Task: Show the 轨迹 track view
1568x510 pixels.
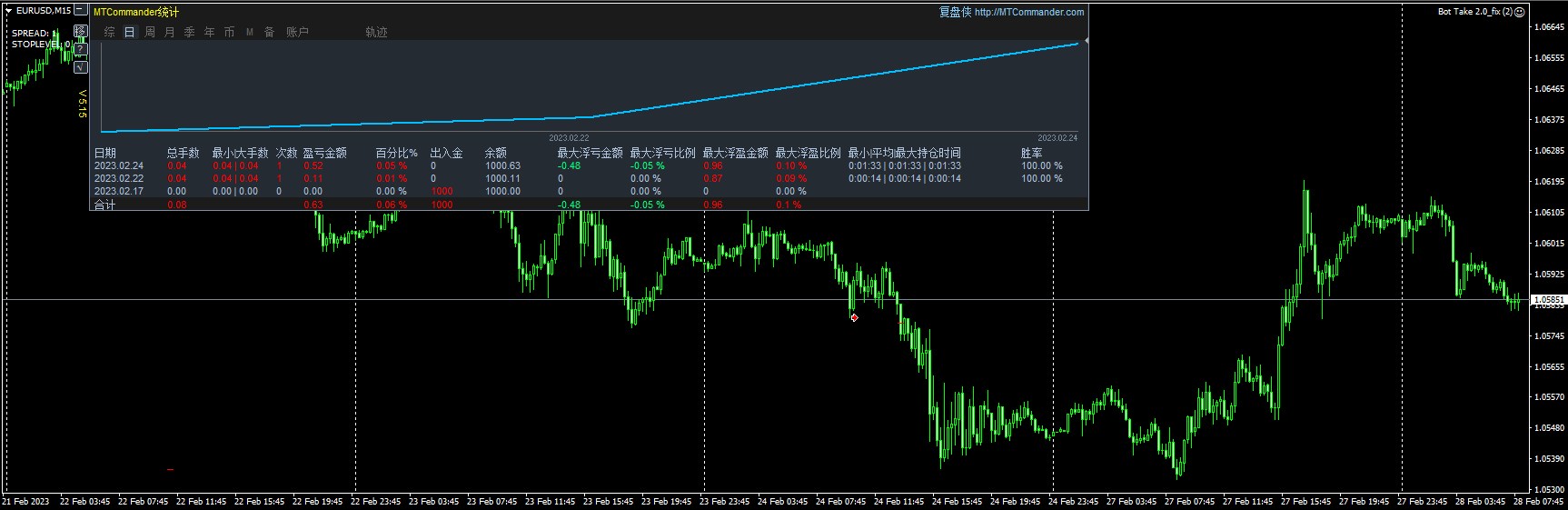Action: click(x=376, y=32)
